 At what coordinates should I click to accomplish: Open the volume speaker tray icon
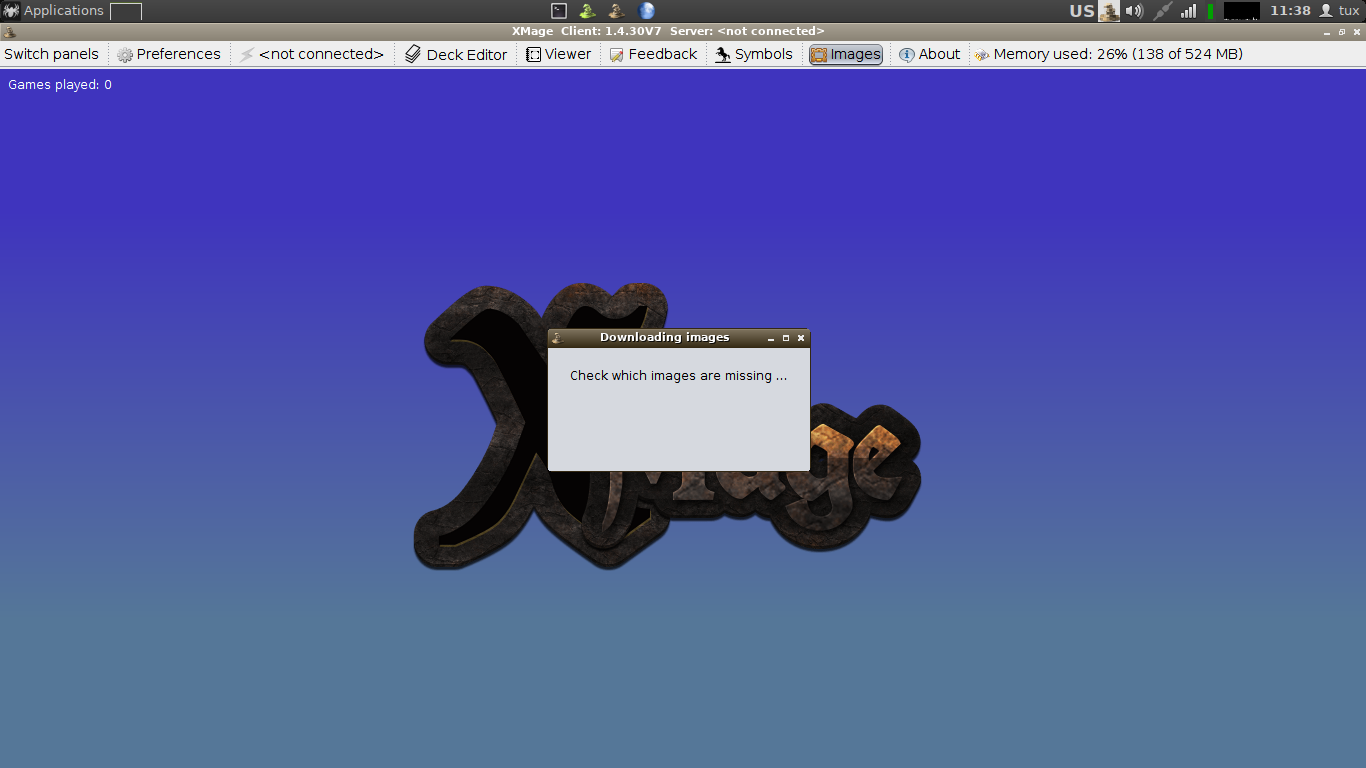tap(1134, 11)
